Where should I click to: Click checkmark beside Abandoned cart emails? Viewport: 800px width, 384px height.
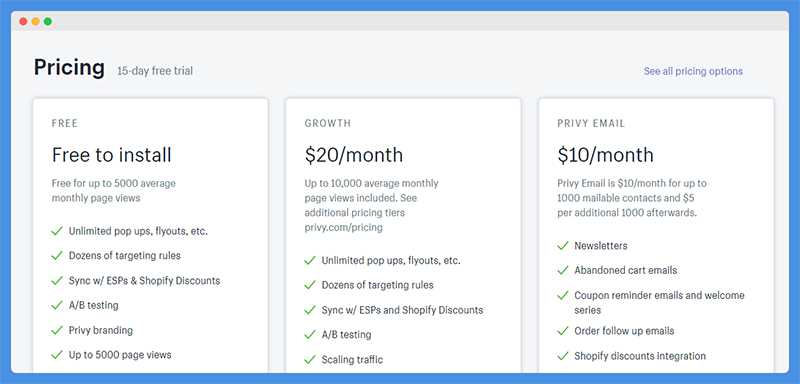[563, 270]
